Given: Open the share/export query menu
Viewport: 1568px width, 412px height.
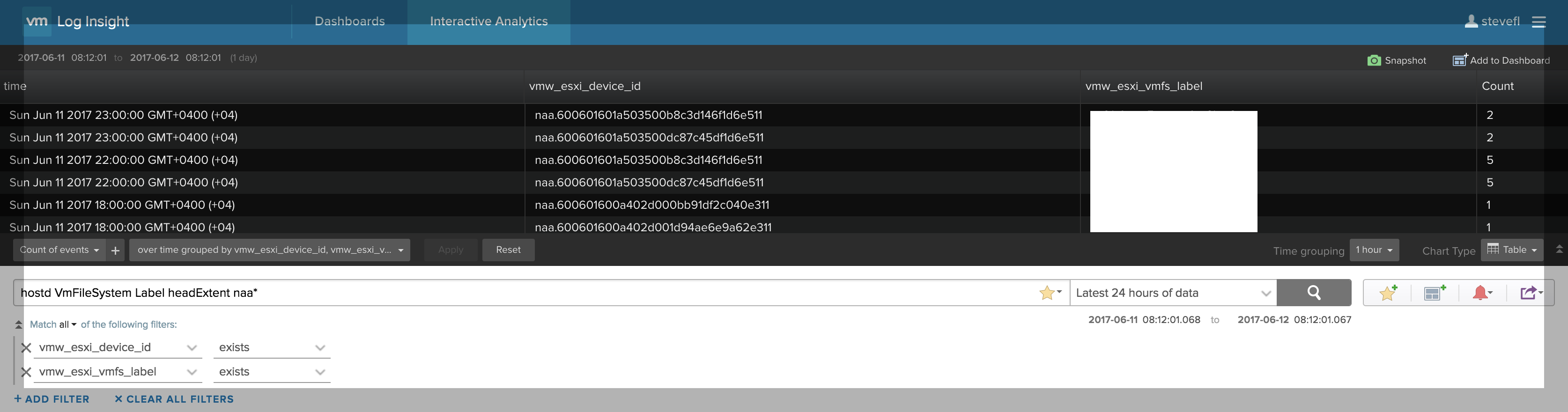Looking at the screenshot, I should tap(1530, 293).
